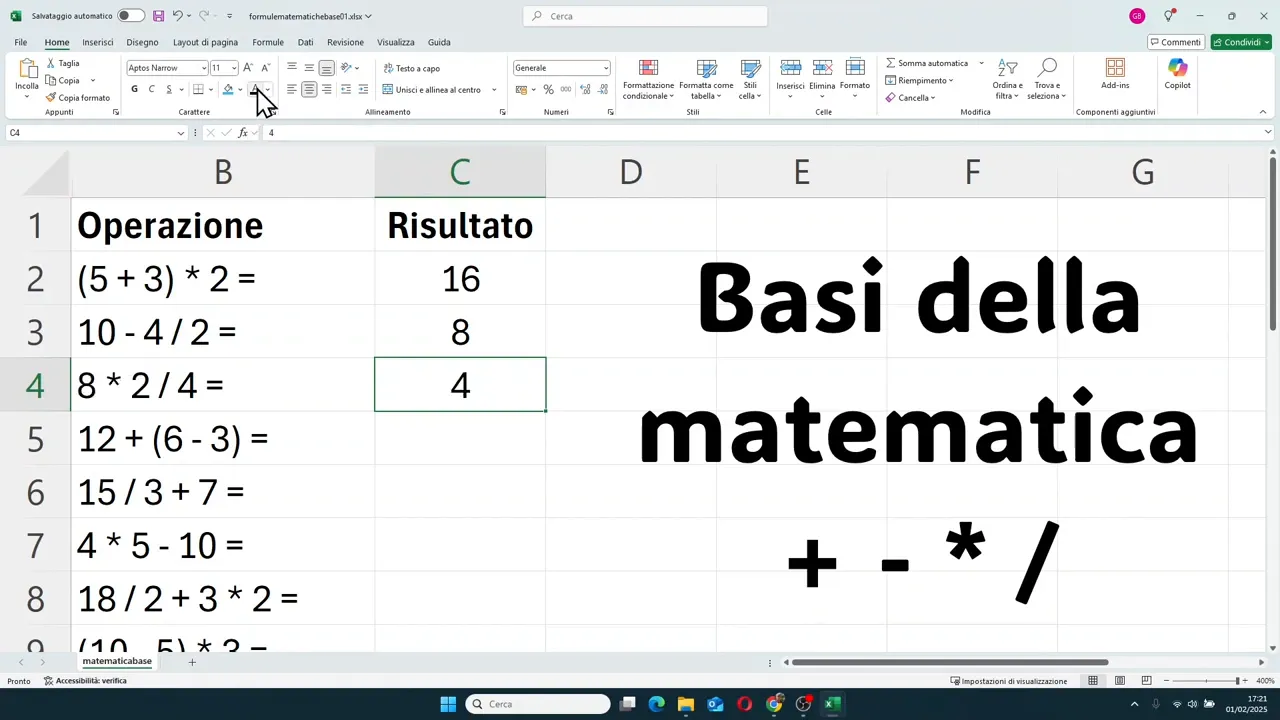Apply the font color A swatch

254,89
